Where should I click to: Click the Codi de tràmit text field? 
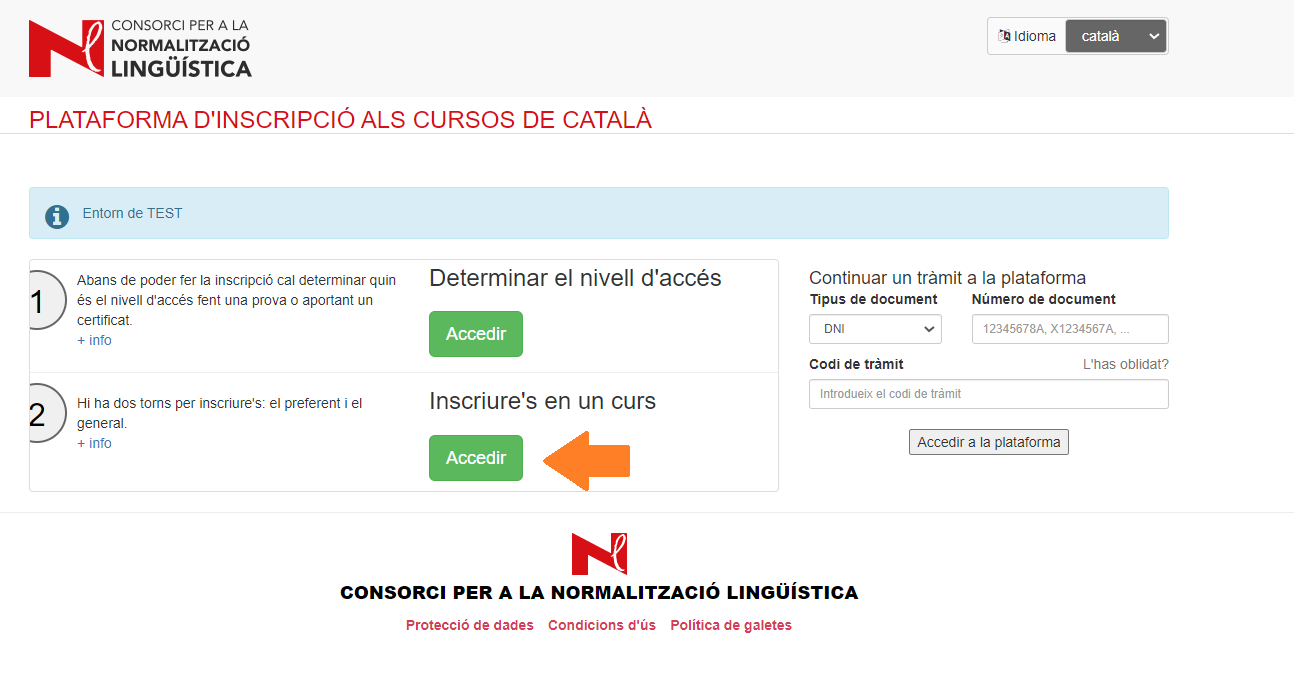click(x=988, y=394)
